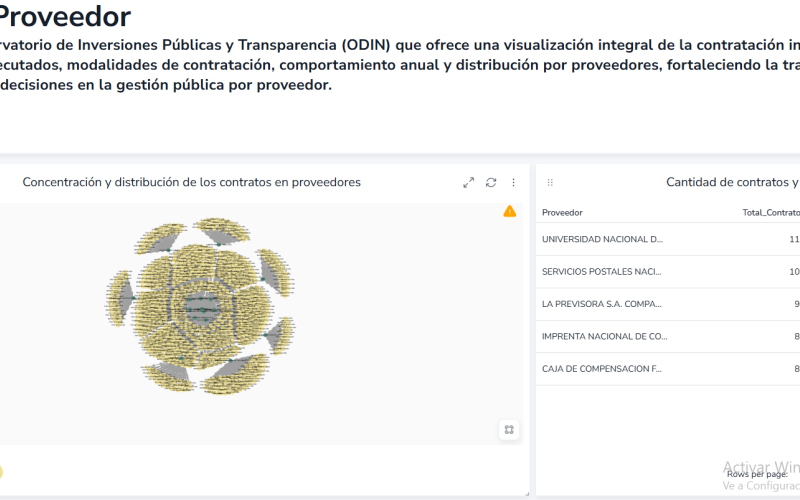
Task: Click the network graph visualization
Action: [x=201, y=306]
